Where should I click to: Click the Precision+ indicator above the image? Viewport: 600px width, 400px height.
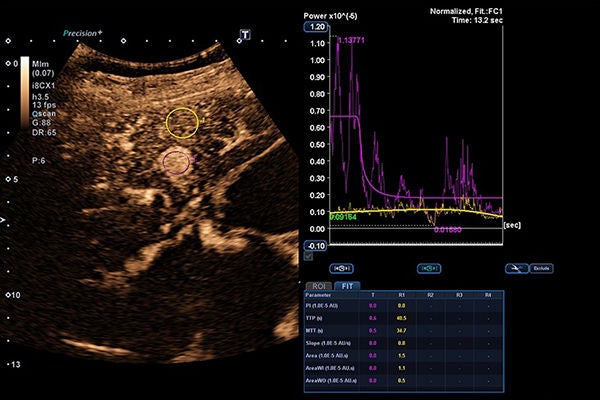click(83, 33)
